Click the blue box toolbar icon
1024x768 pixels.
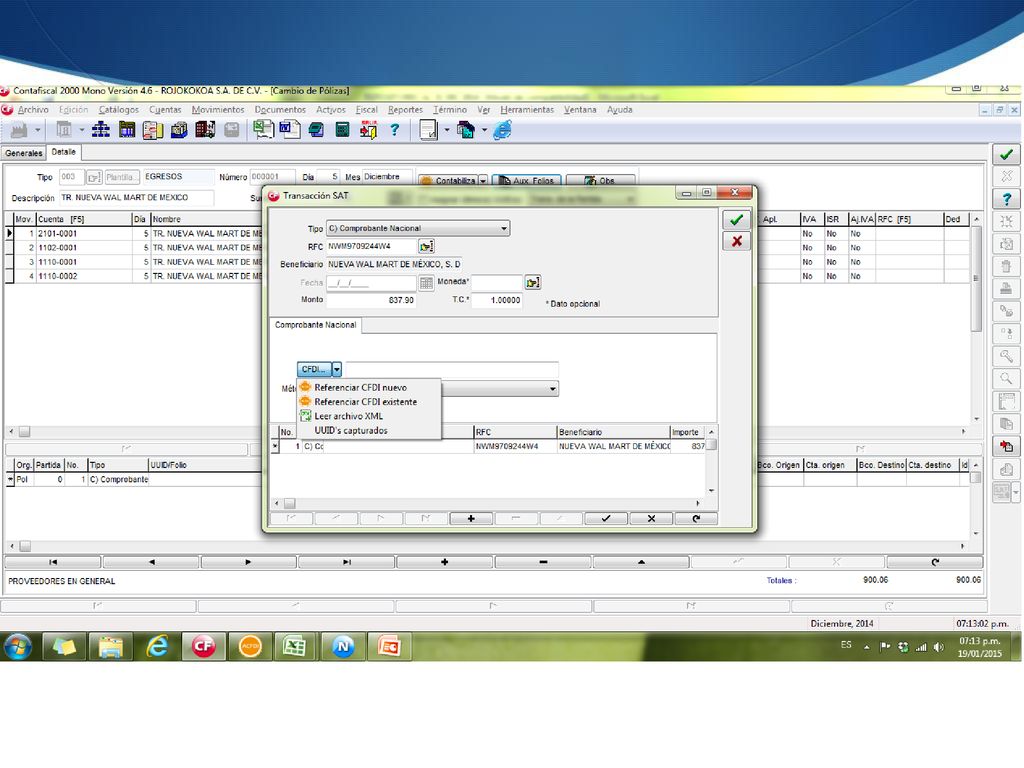click(179, 130)
